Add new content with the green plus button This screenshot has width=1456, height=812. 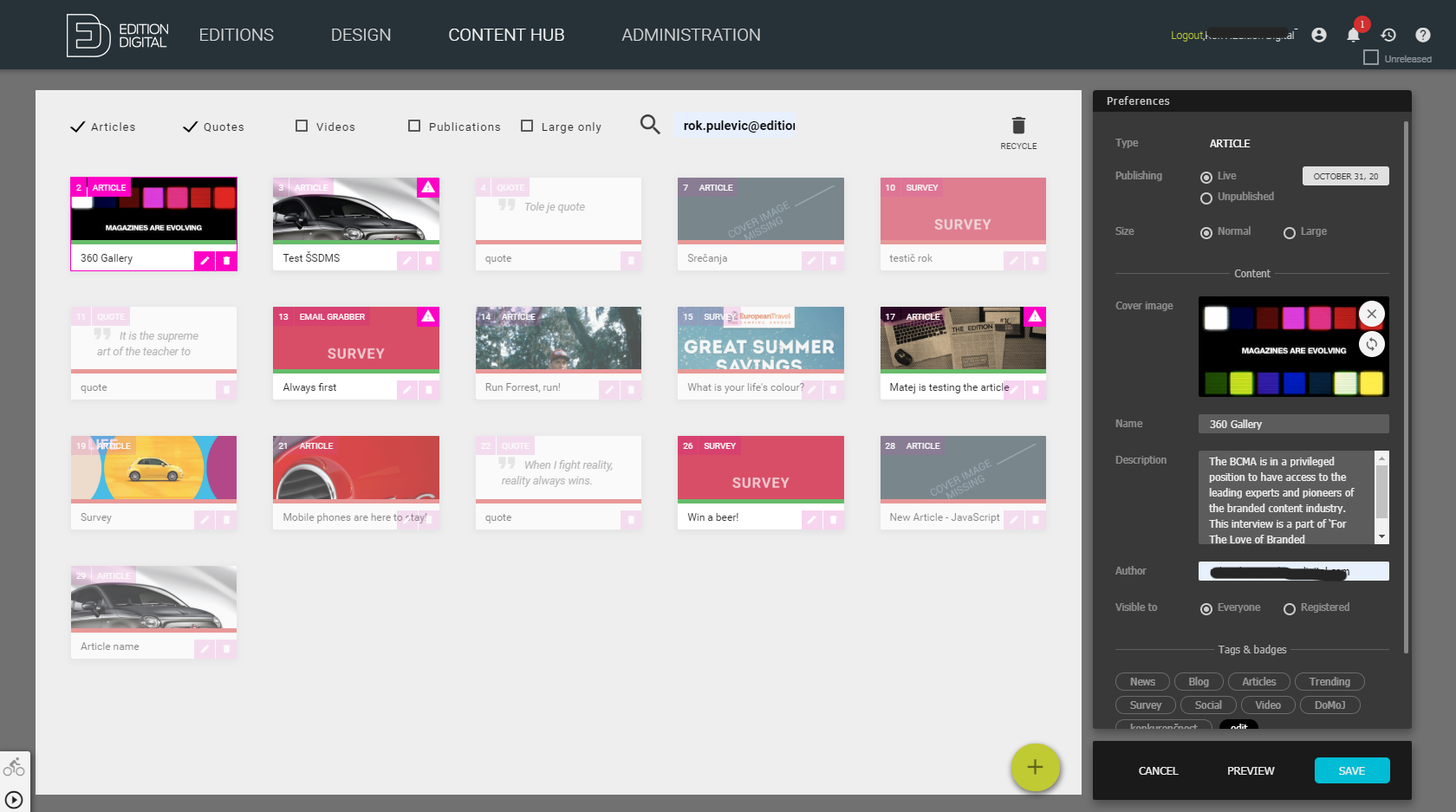(1036, 768)
